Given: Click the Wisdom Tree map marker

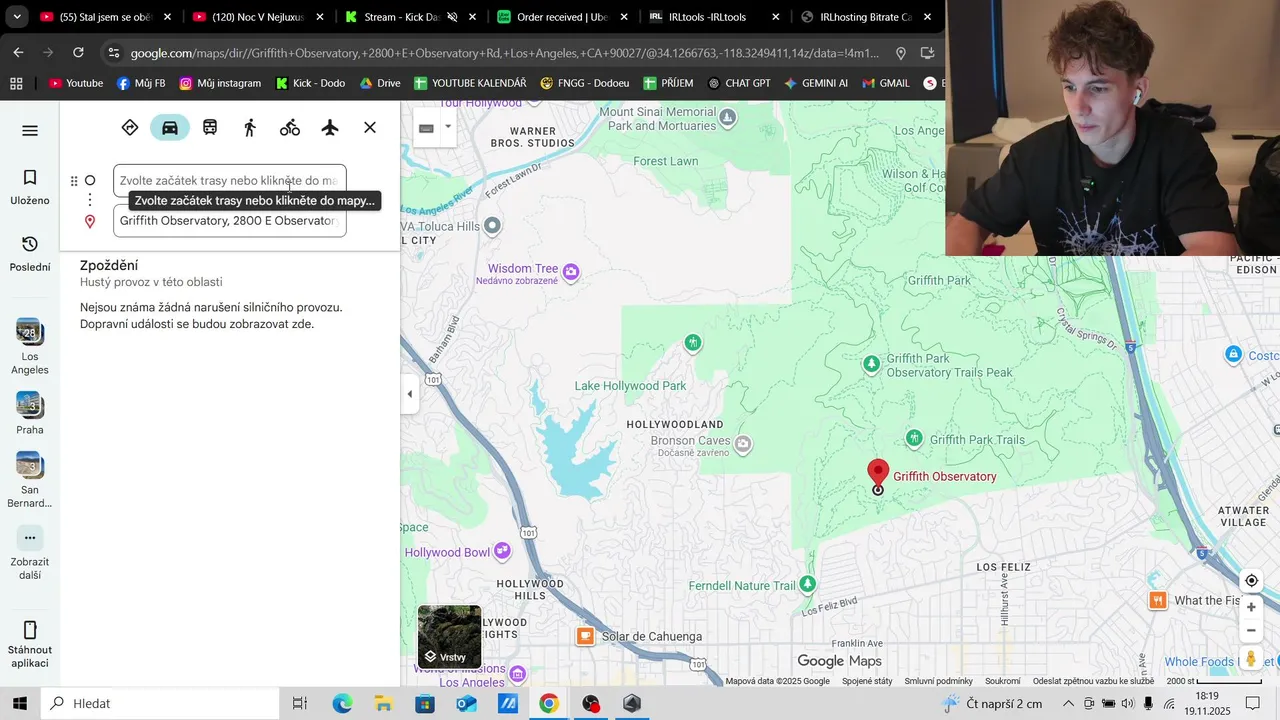Looking at the screenshot, I should tap(571, 271).
